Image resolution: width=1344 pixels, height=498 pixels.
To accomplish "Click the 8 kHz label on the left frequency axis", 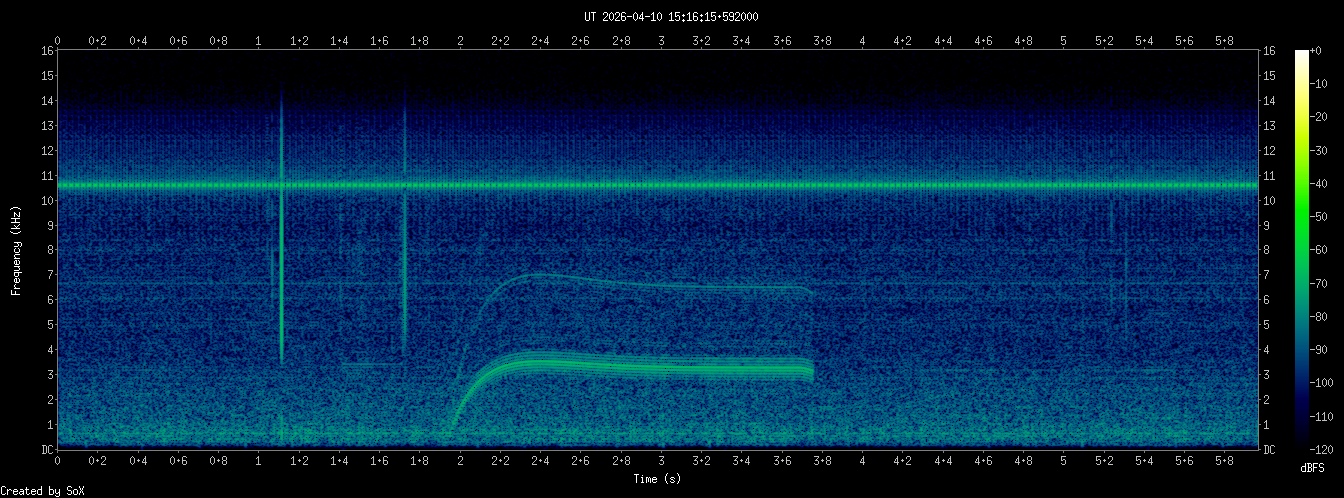I will pos(47,250).
